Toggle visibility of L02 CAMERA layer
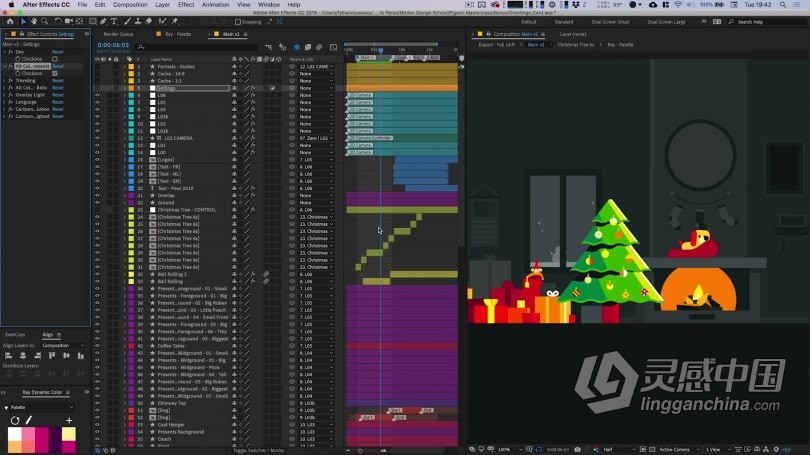 (x=97, y=138)
